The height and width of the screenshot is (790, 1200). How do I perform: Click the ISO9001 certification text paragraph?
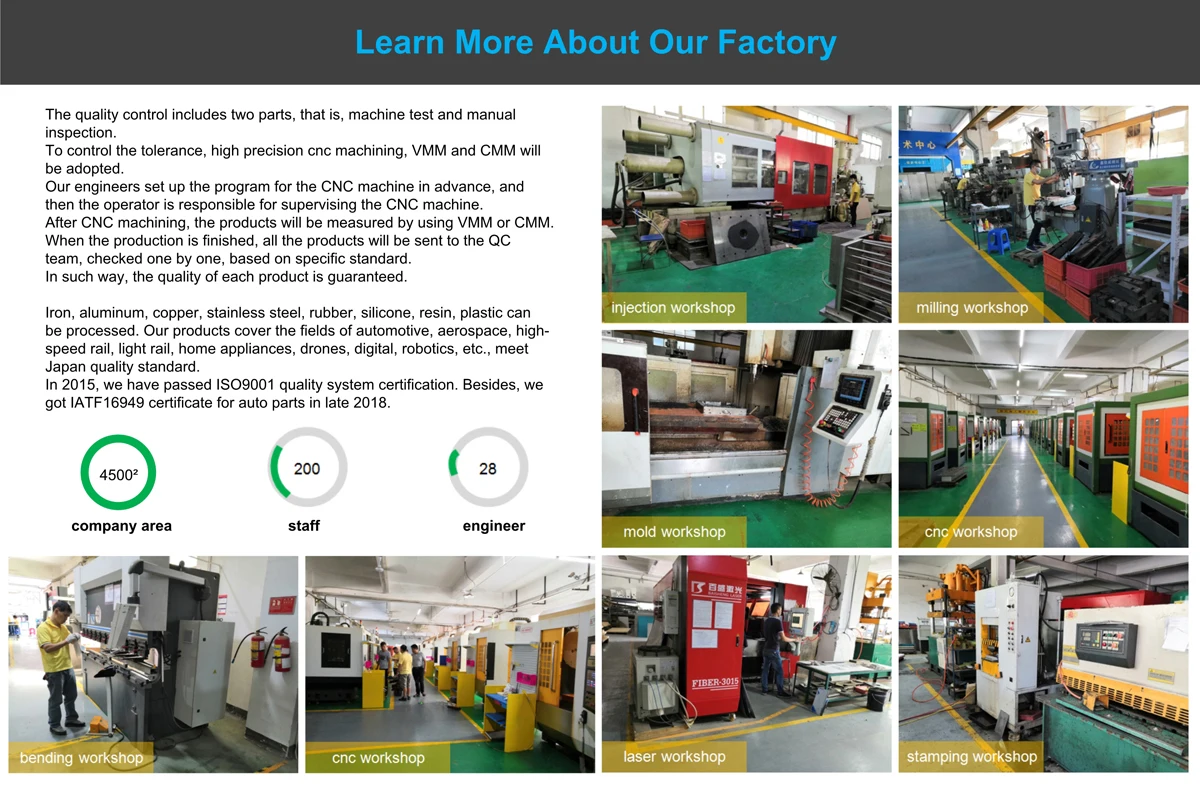pos(295,394)
